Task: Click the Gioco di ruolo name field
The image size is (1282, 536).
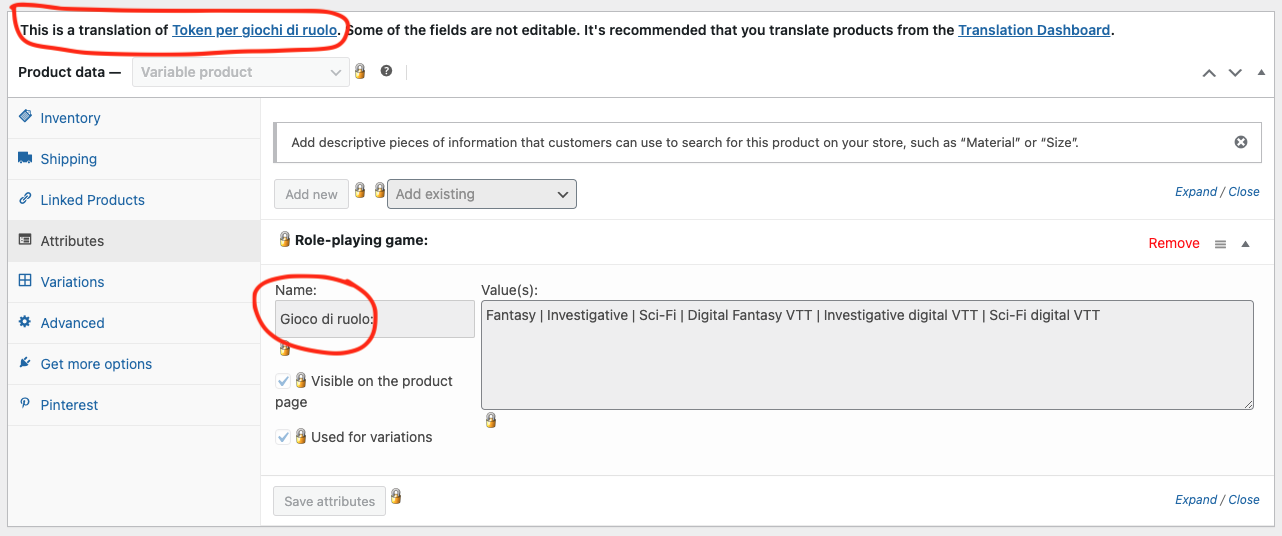Action: [375, 319]
